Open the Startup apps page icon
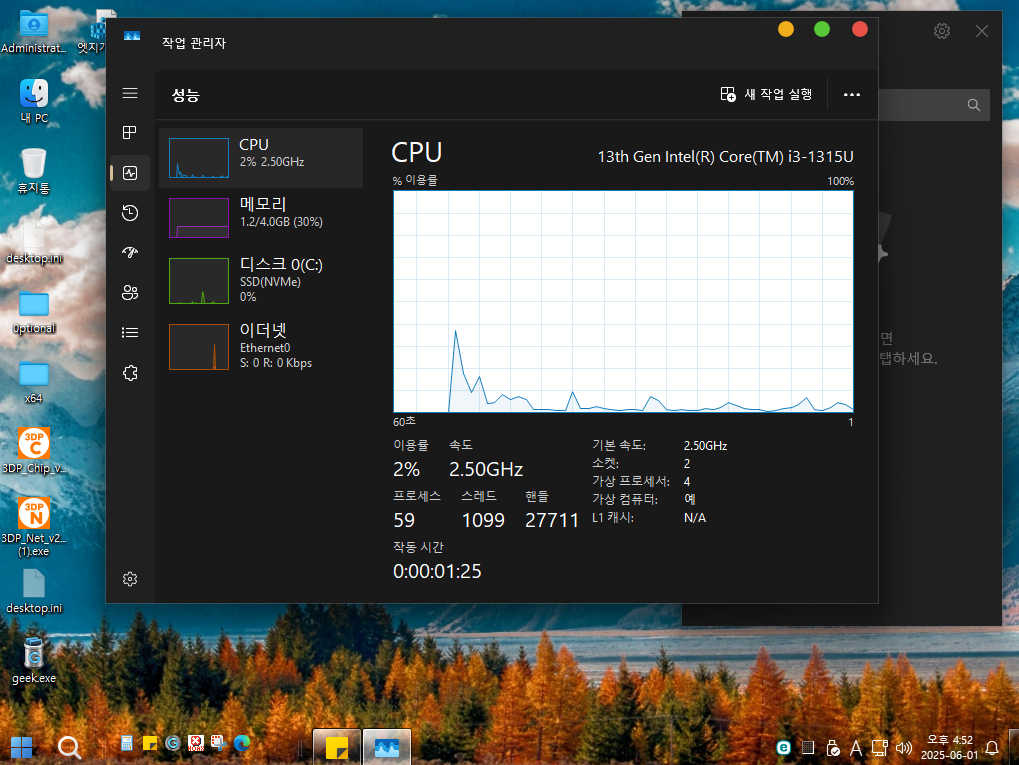 click(130, 252)
